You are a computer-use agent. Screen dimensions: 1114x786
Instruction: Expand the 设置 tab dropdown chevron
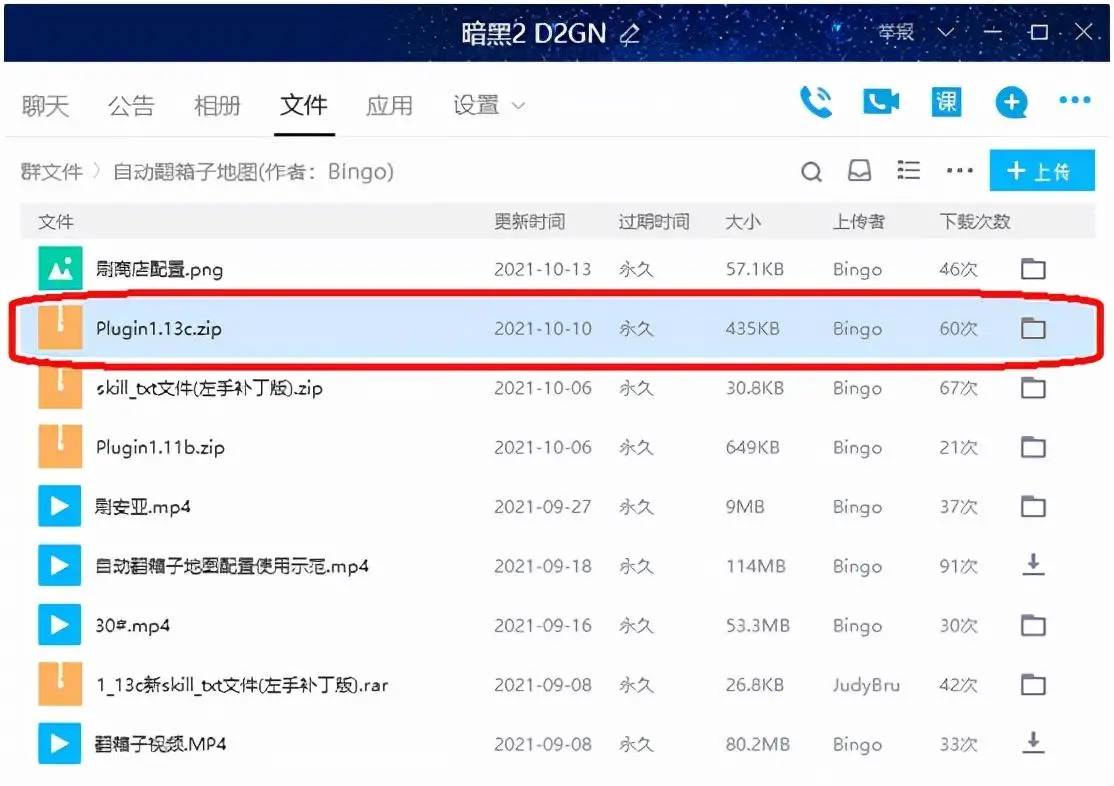(x=520, y=106)
